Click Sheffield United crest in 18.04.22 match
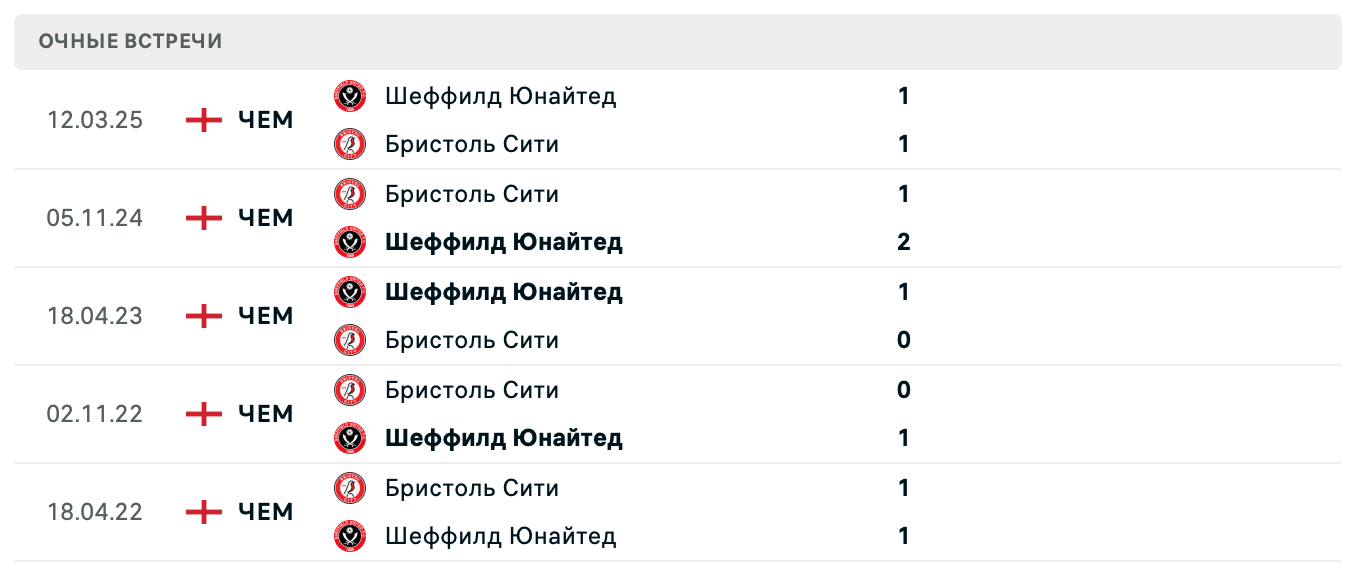Image resolution: width=1356 pixels, height=576 pixels. [x=349, y=536]
